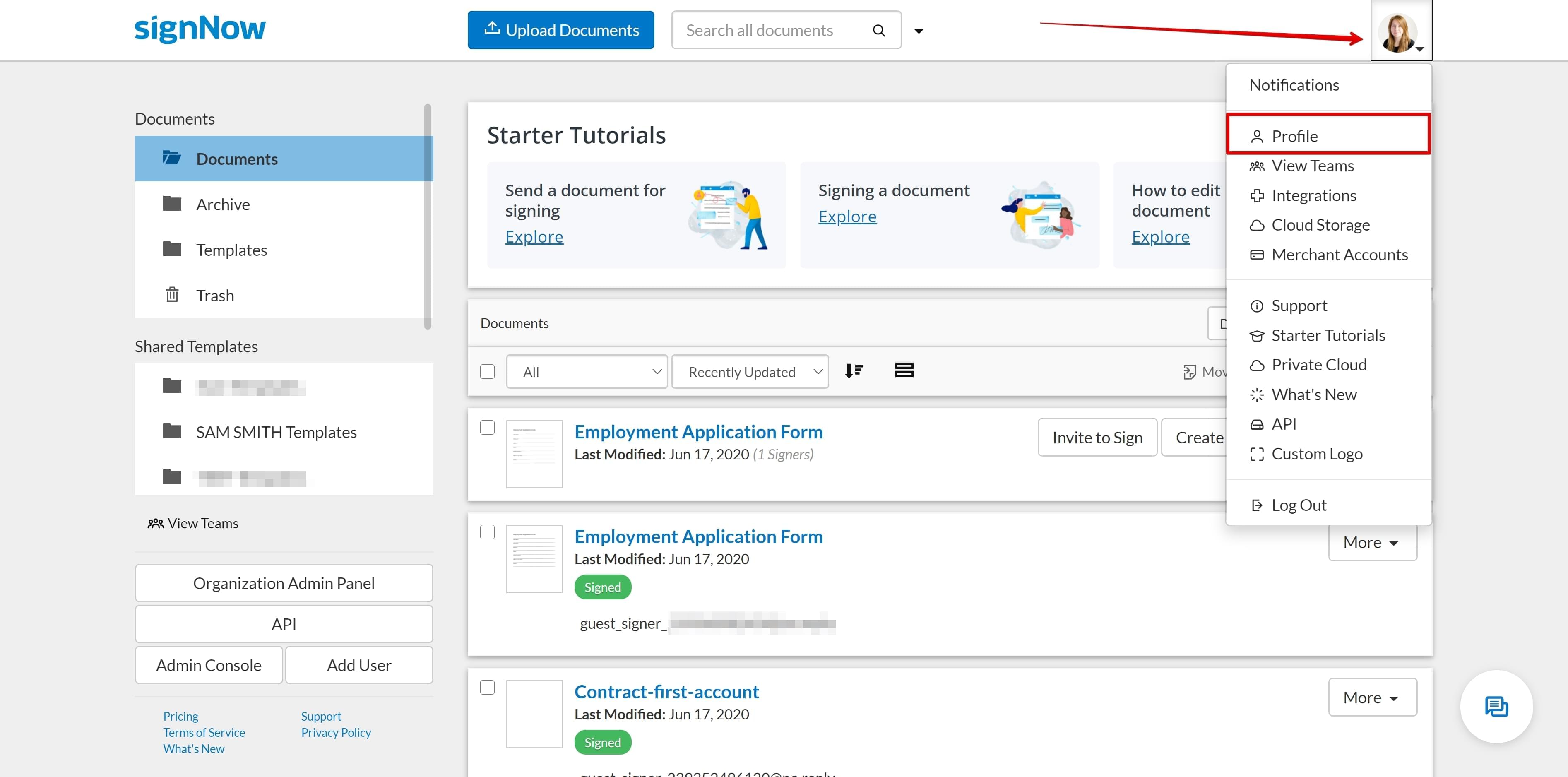Click the Custom Logo frame icon
This screenshot has width=1568, height=777.
pos(1256,454)
